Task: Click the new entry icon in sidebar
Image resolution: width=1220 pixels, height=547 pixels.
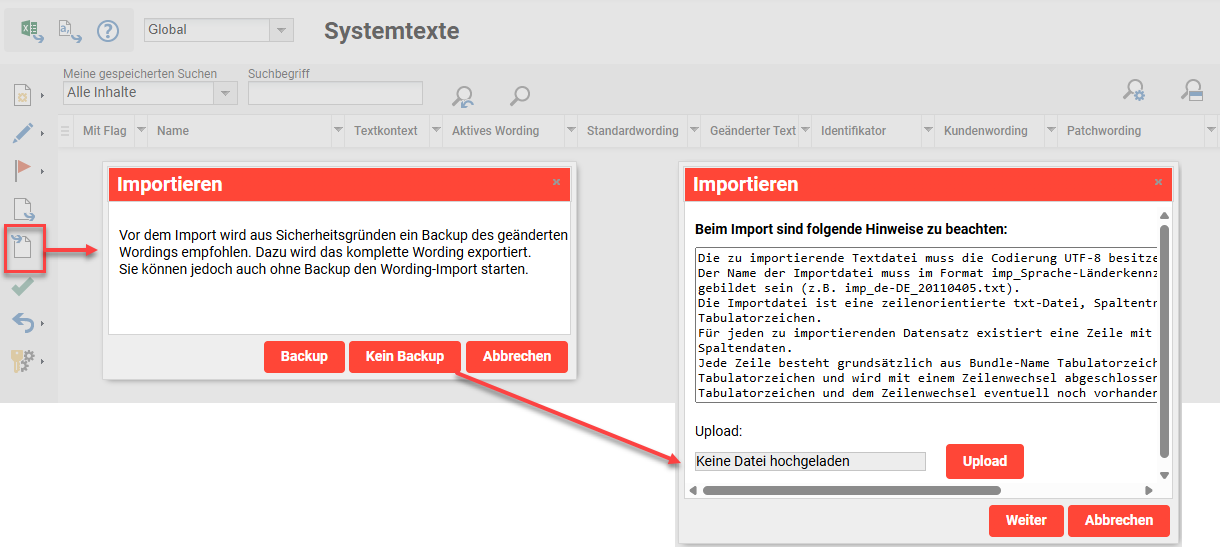Action: pyautogui.click(x=23, y=95)
